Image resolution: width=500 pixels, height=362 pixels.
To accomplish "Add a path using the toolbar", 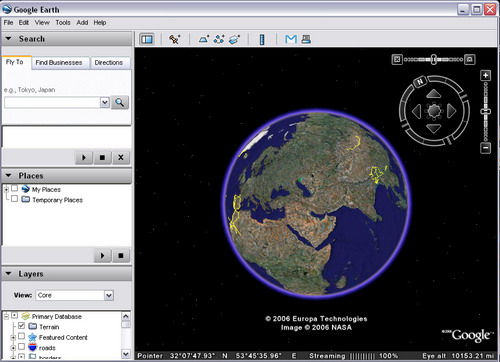I will (x=219, y=39).
